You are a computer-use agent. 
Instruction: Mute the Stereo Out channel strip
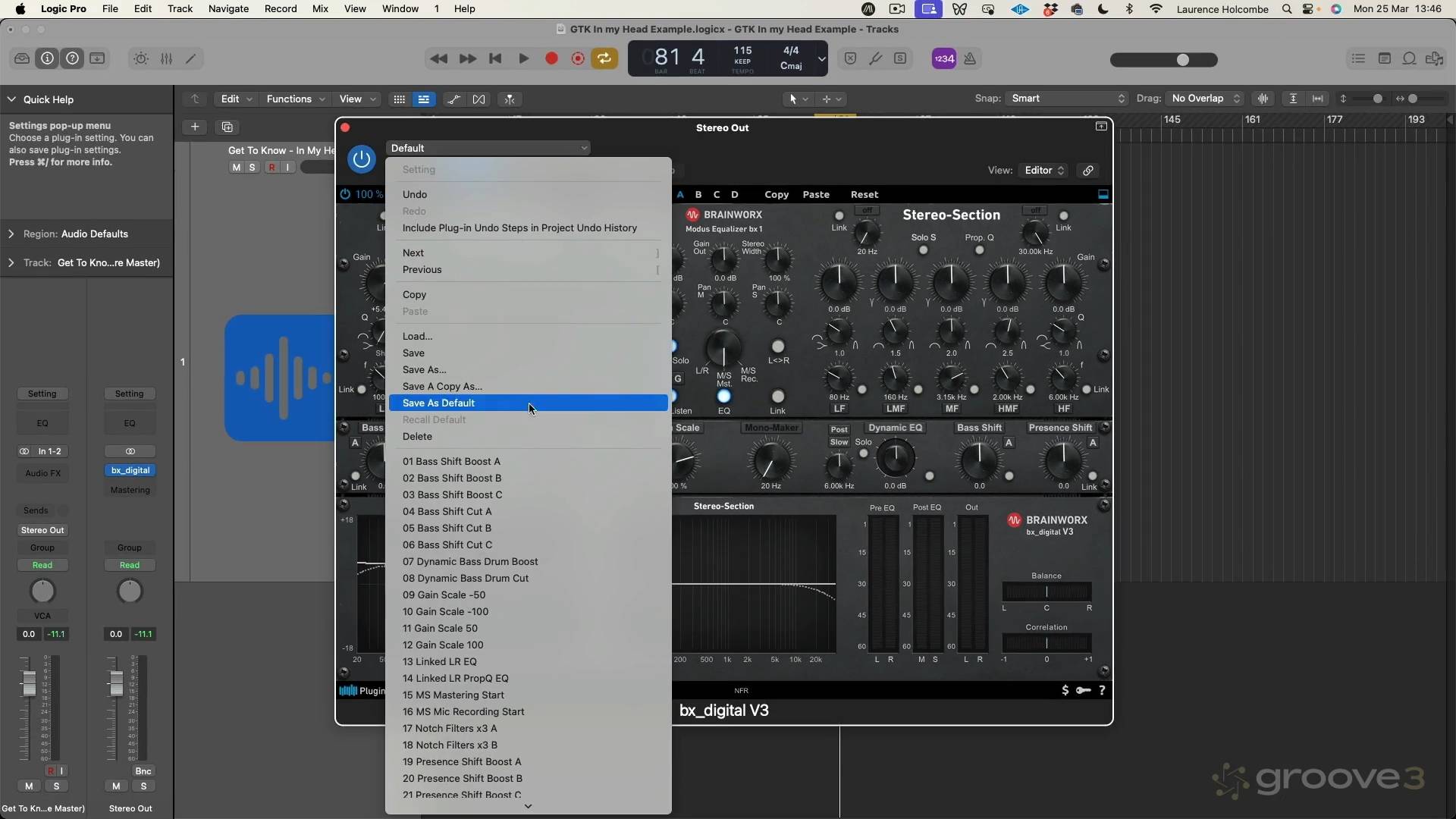pos(116,786)
